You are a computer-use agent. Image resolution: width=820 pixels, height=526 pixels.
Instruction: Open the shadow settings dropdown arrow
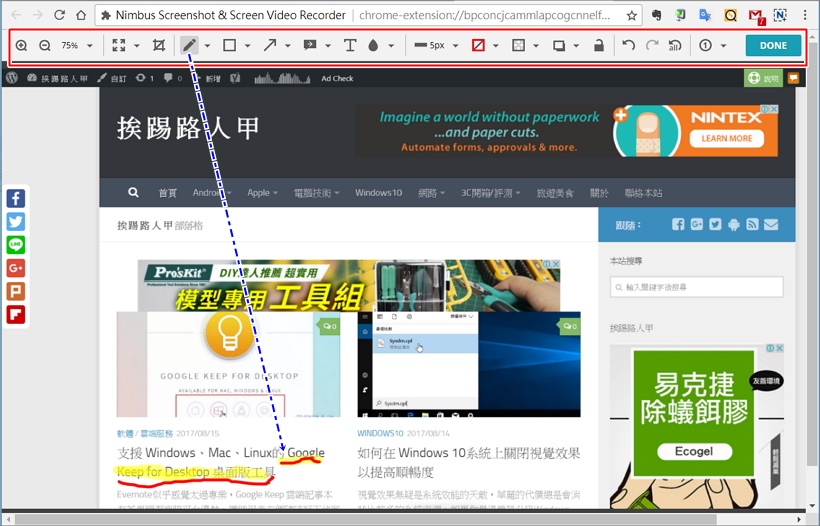tap(576, 45)
